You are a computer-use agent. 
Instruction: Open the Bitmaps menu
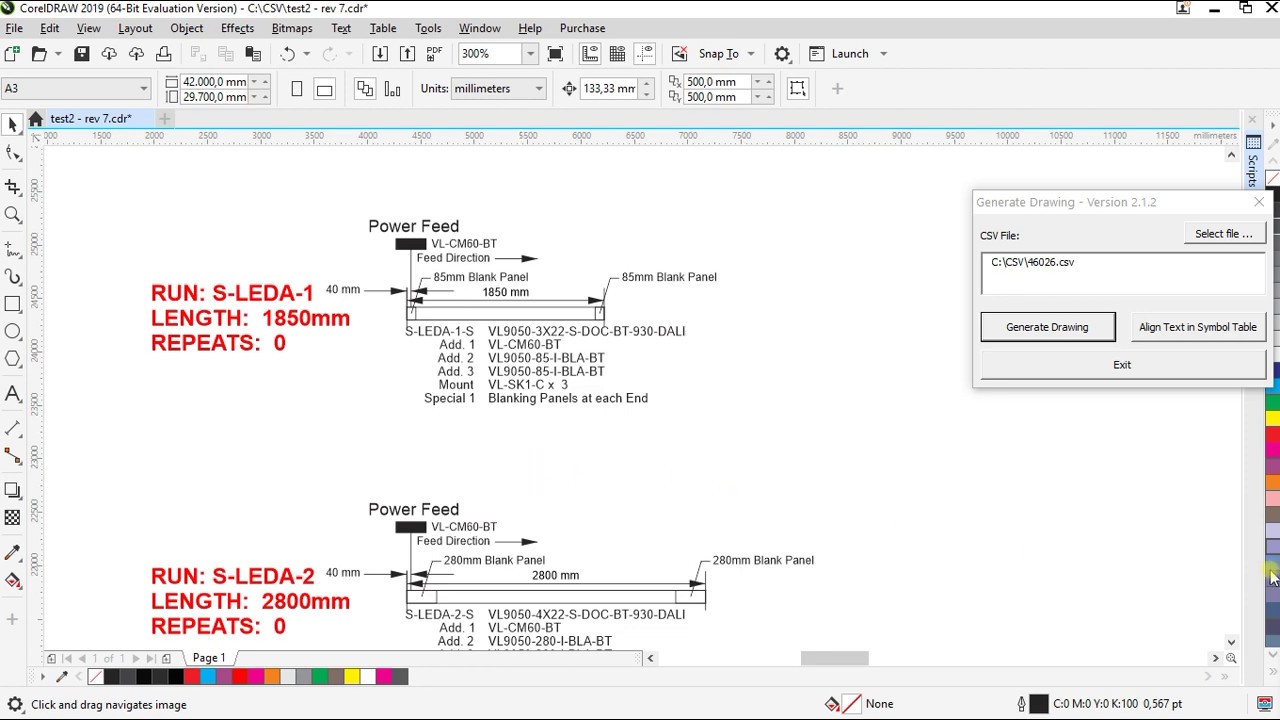(x=292, y=28)
